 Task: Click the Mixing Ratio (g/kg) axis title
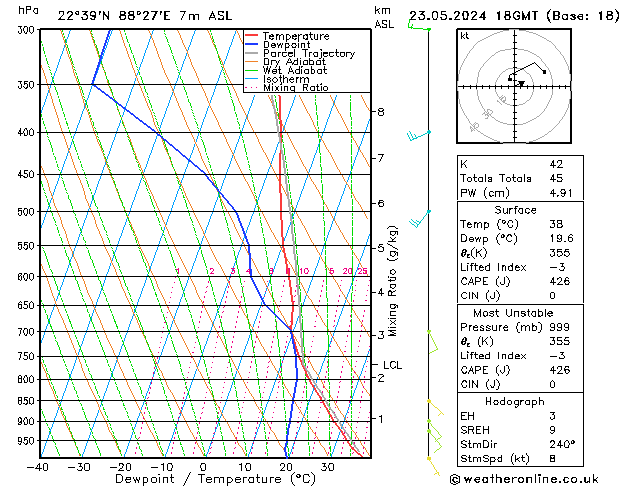pyautogui.click(x=392, y=281)
